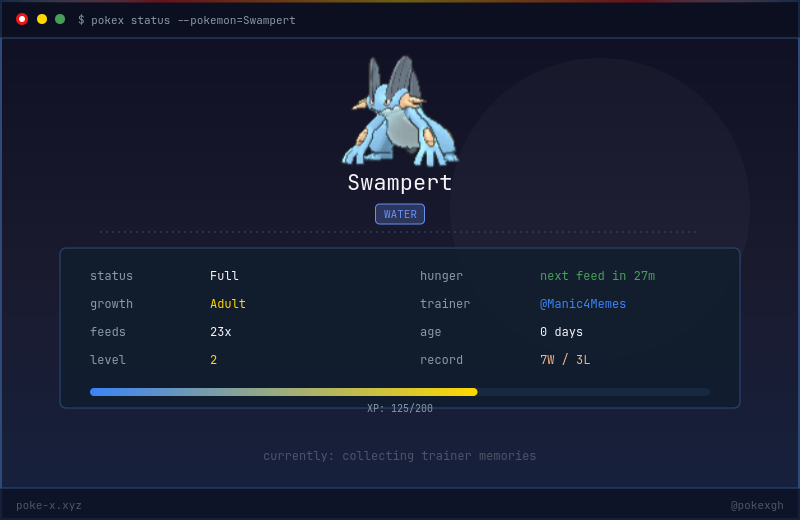
Task: Open the @Manic4Memes trainer link
Action: 583,304
